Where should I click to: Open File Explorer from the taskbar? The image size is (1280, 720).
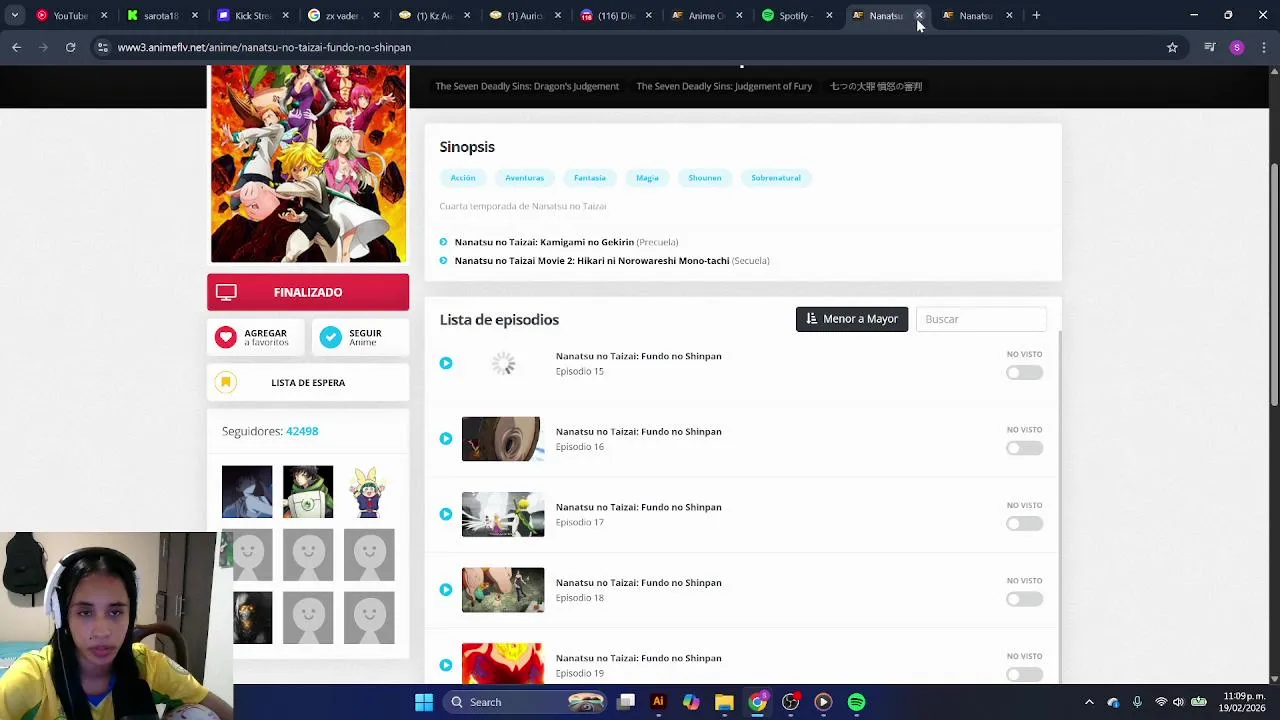(724, 702)
